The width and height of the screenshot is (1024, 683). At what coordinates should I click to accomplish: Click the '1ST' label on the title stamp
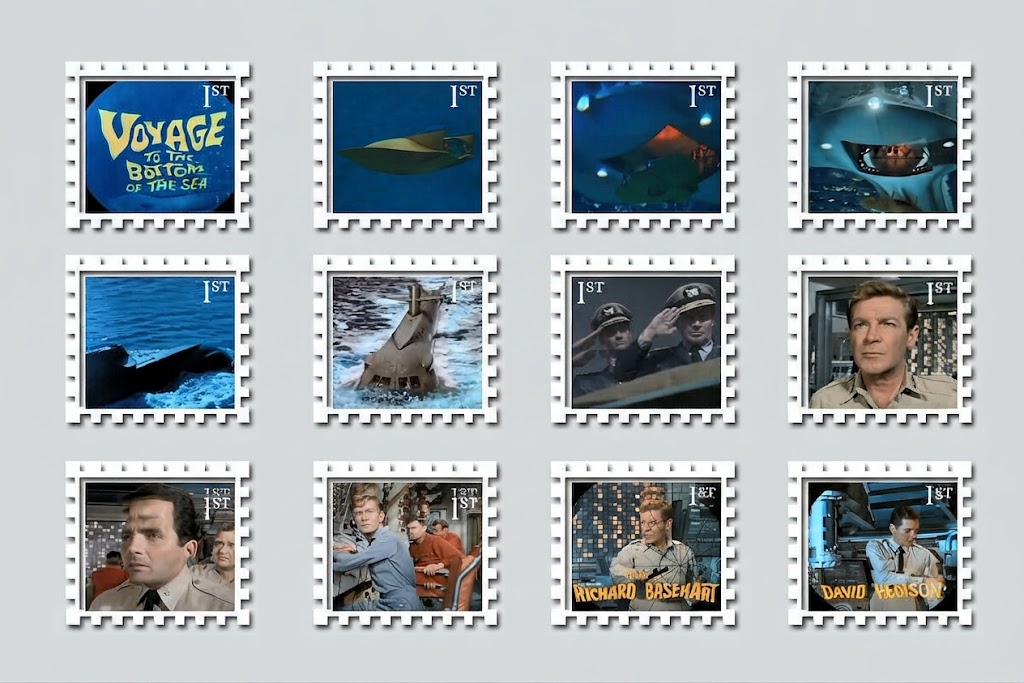[x=216, y=95]
